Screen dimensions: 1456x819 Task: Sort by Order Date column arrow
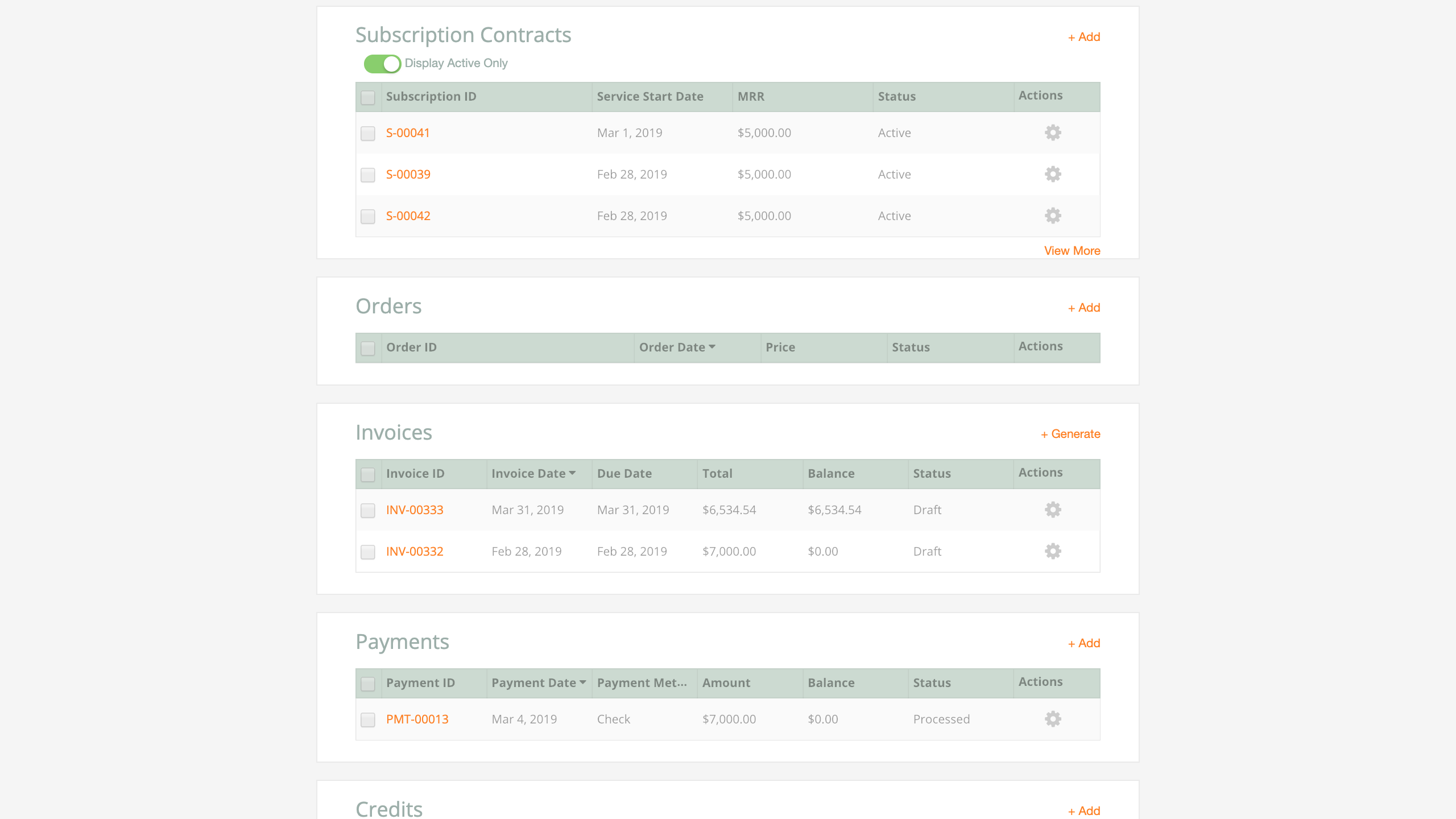coord(712,346)
